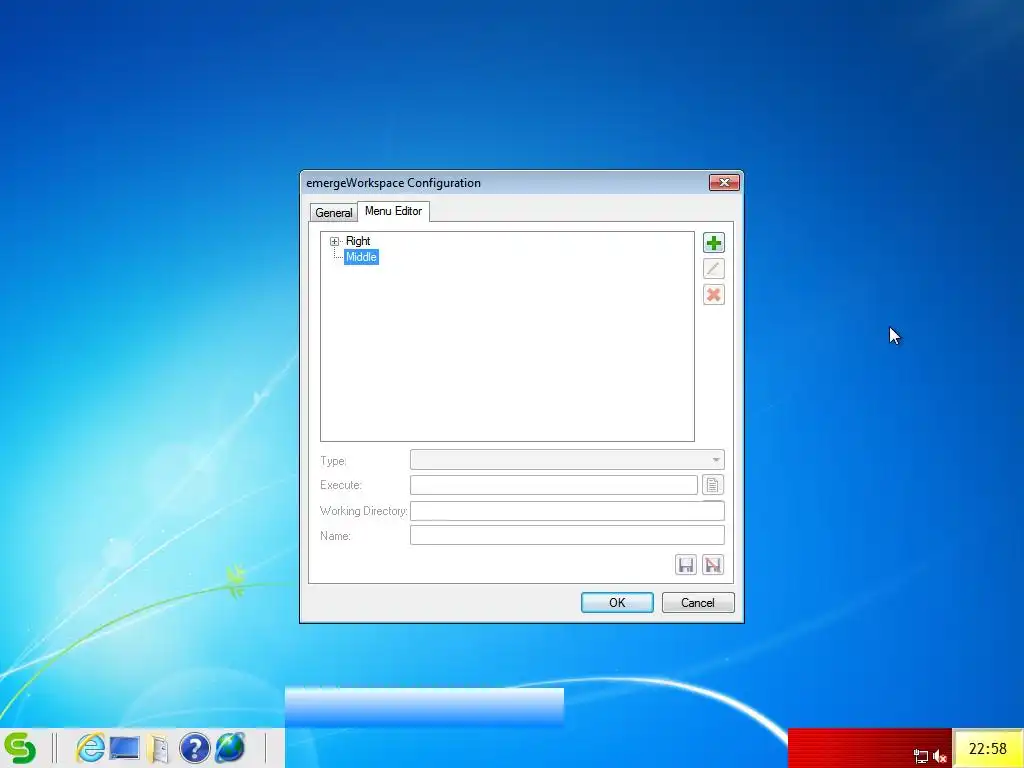Click the muted volume tray icon
This screenshot has height=768, width=1024.
[940, 756]
